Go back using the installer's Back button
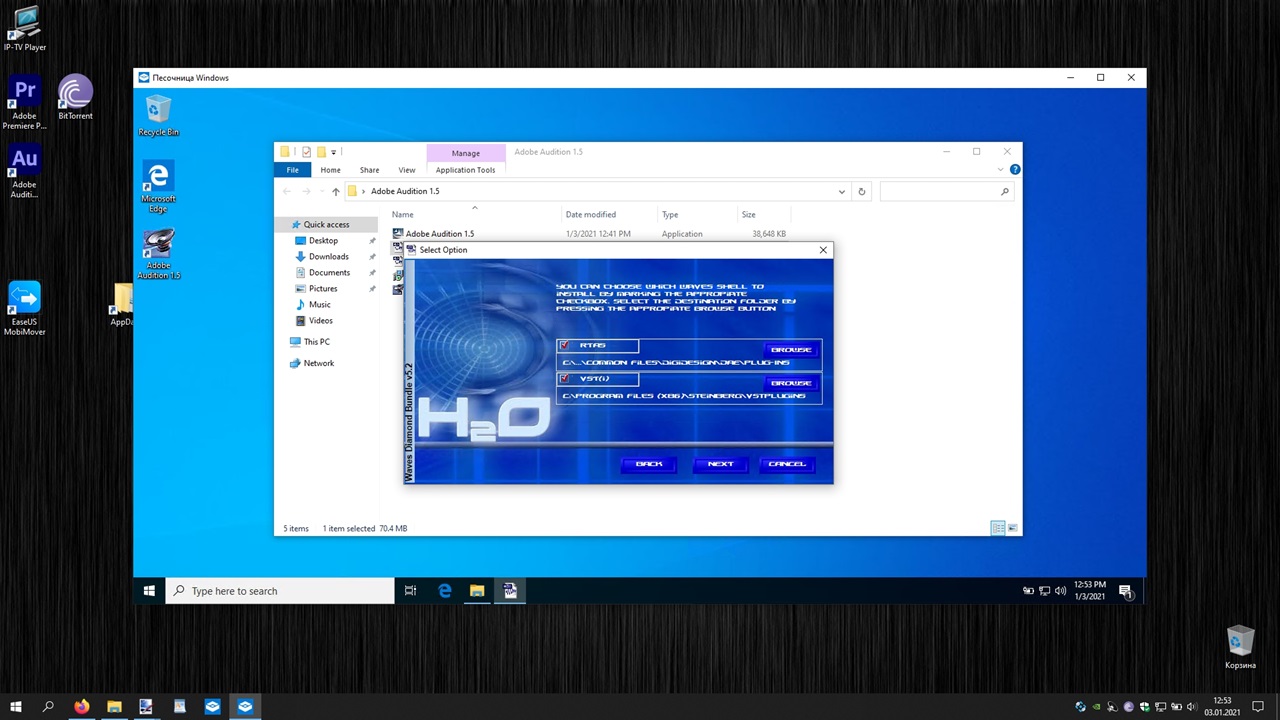 tap(649, 464)
